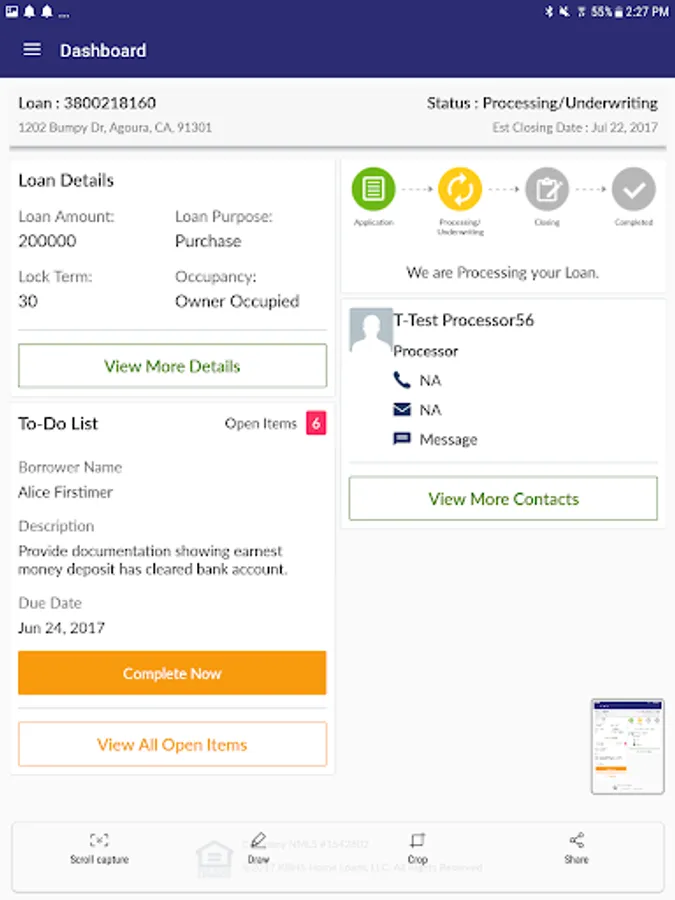The height and width of the screenshot is (900, 675).
Task: Tap the green Application stage icon
Action: pos(373,188)
